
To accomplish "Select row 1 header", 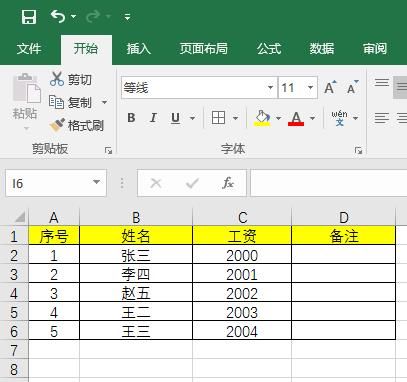I will 14,236.
